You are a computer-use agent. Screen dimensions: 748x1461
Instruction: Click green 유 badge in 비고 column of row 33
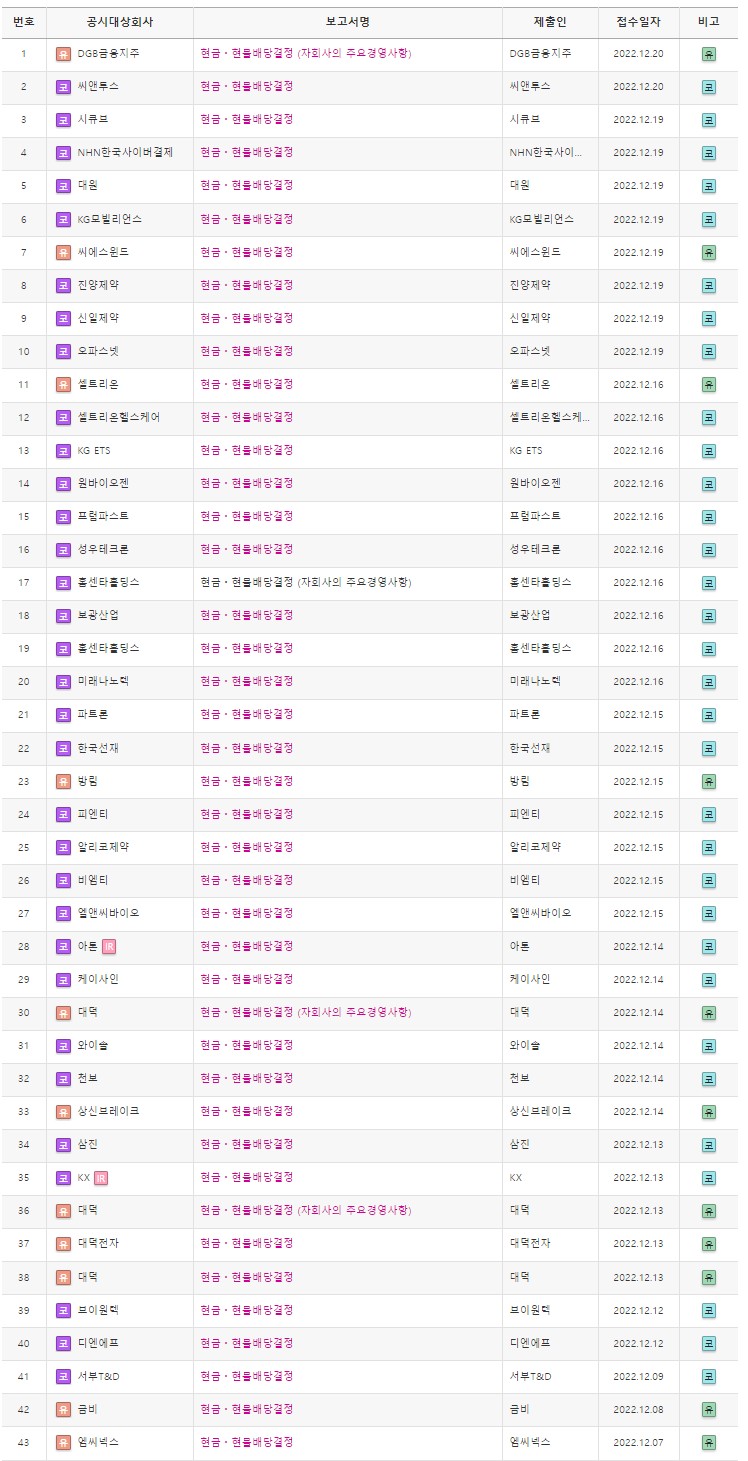point(709,1111)
